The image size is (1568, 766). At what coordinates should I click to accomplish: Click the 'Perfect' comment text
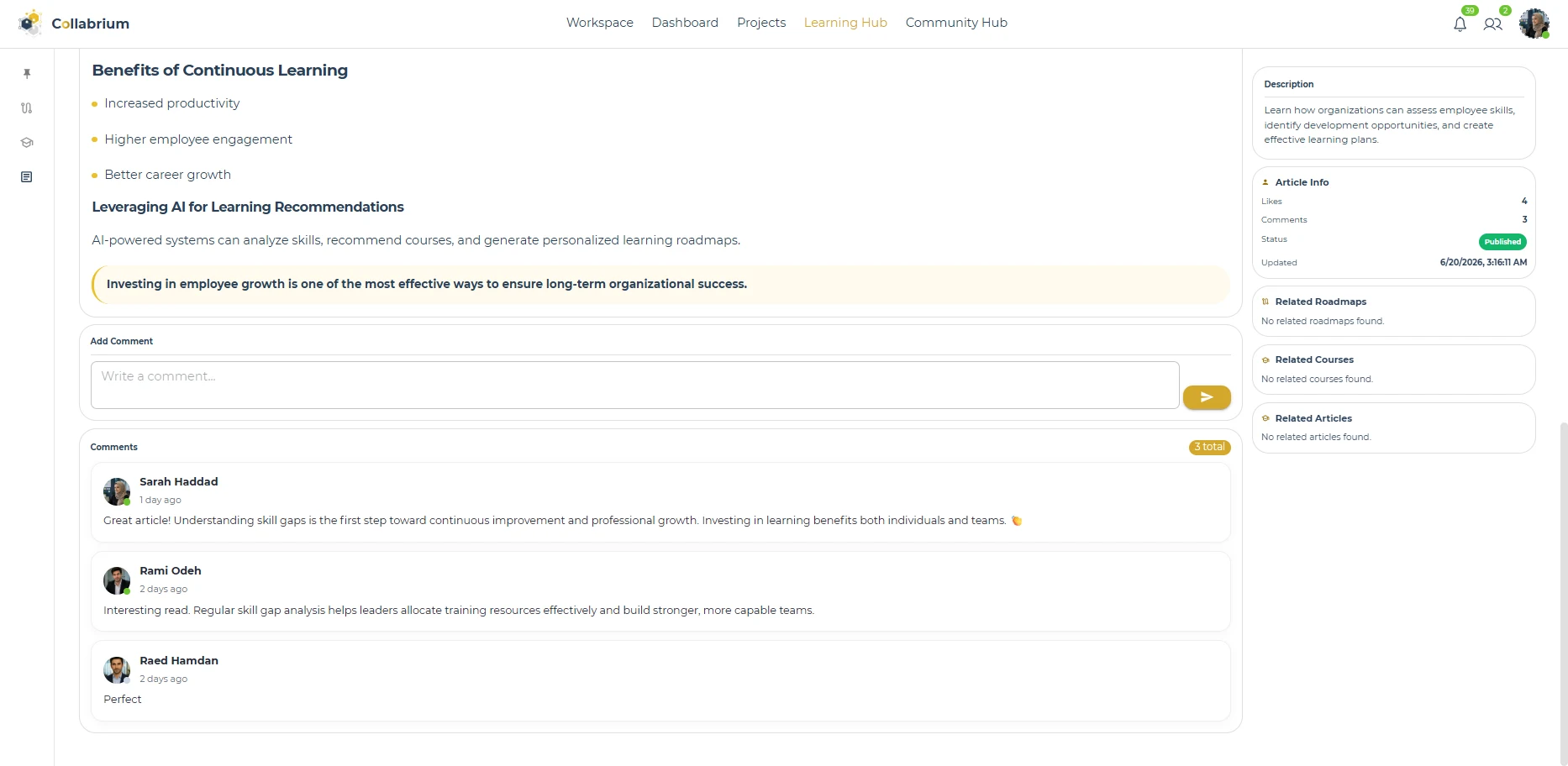[123, 699]
